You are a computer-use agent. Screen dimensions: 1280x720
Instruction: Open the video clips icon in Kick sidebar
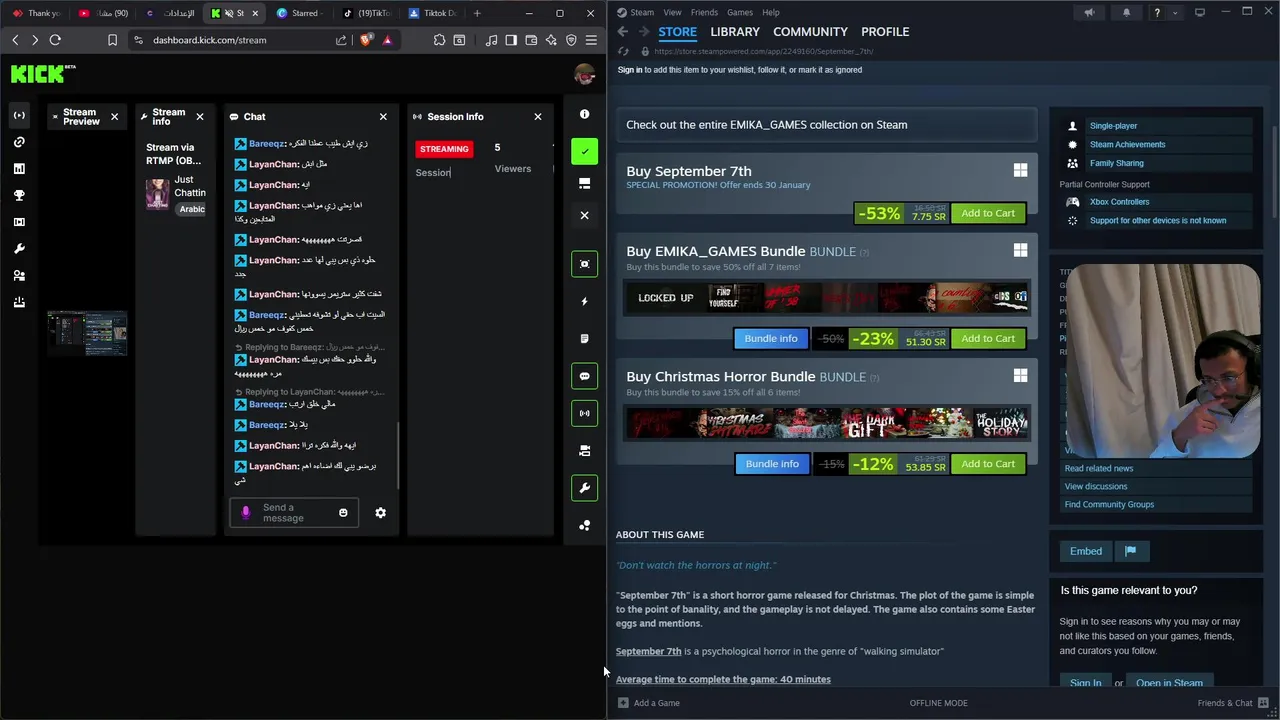click(19, 222)
